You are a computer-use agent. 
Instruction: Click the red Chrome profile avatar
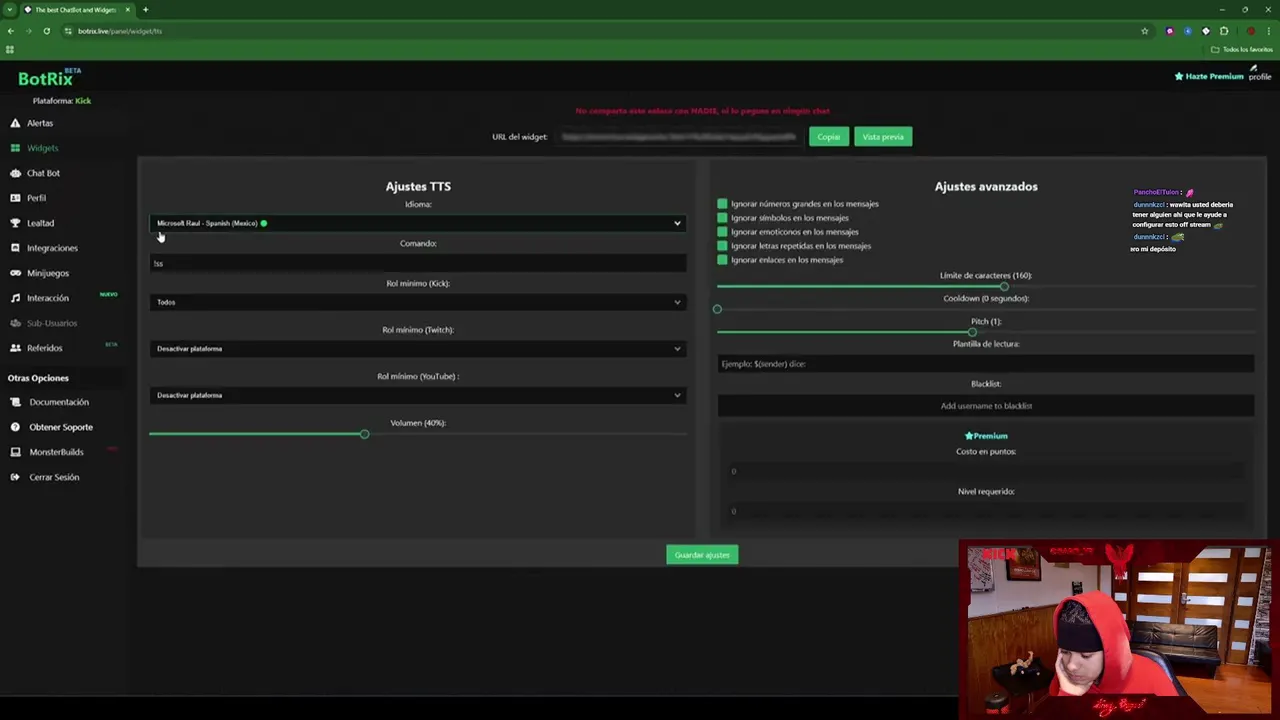coord(1251,31)
